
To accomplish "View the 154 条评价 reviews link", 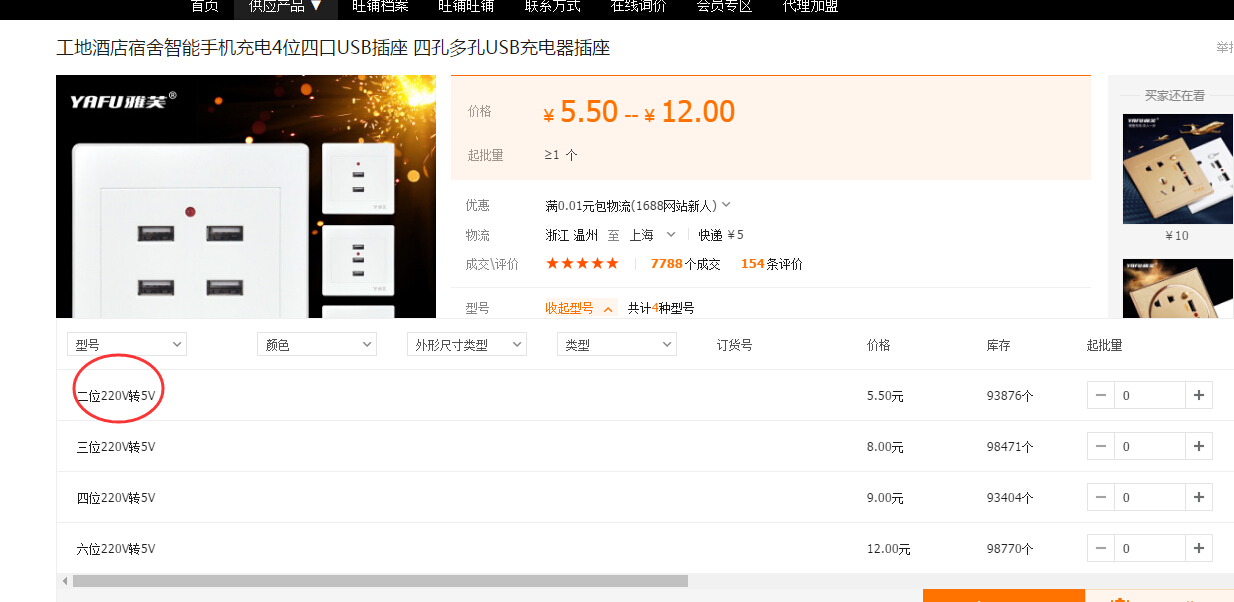I will point(771,264).
